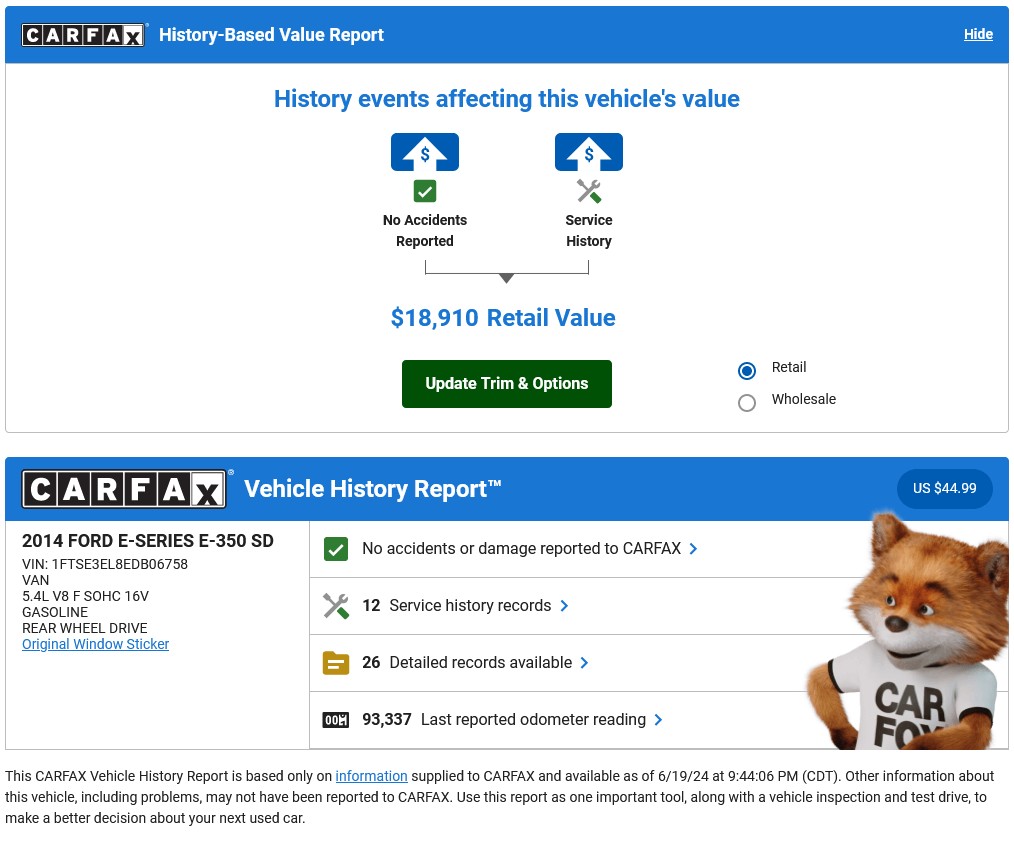
Task: Click the CARFAX logo in Value Report header
Action: (82, 35)
